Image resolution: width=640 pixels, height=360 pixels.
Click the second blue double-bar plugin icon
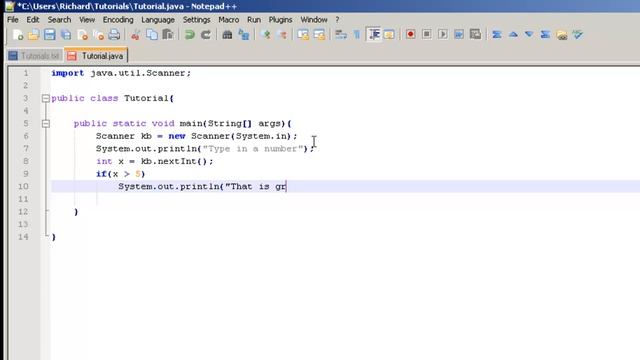tap(545, 35)
